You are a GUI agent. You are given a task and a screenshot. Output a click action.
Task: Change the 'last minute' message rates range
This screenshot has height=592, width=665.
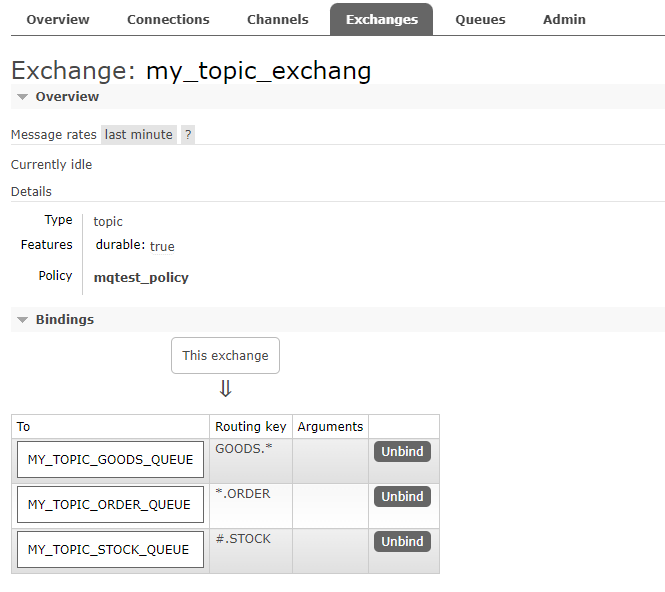[x=138, y=135]
